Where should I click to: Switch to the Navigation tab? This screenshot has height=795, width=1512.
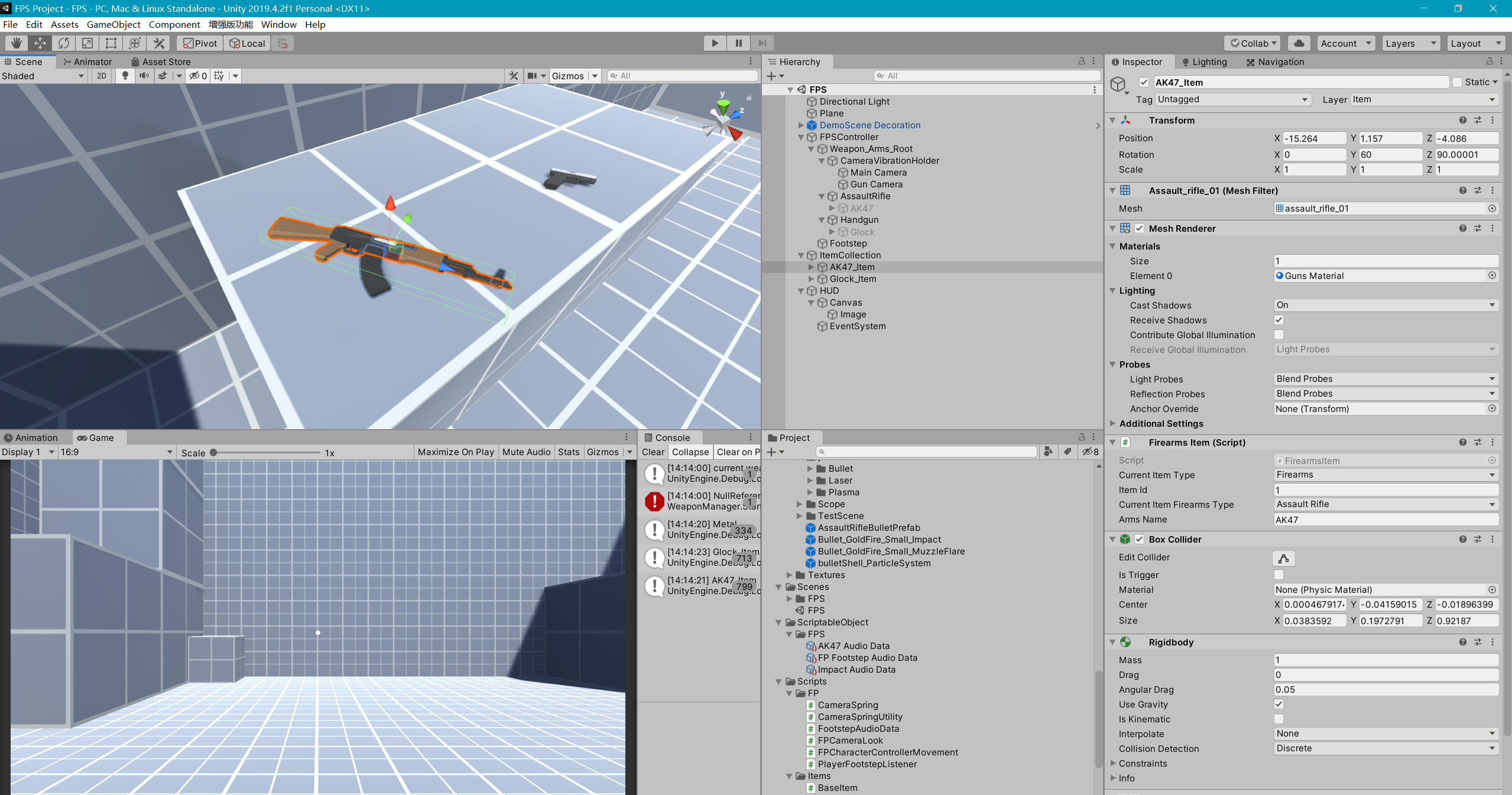(x=1275, y=61)
